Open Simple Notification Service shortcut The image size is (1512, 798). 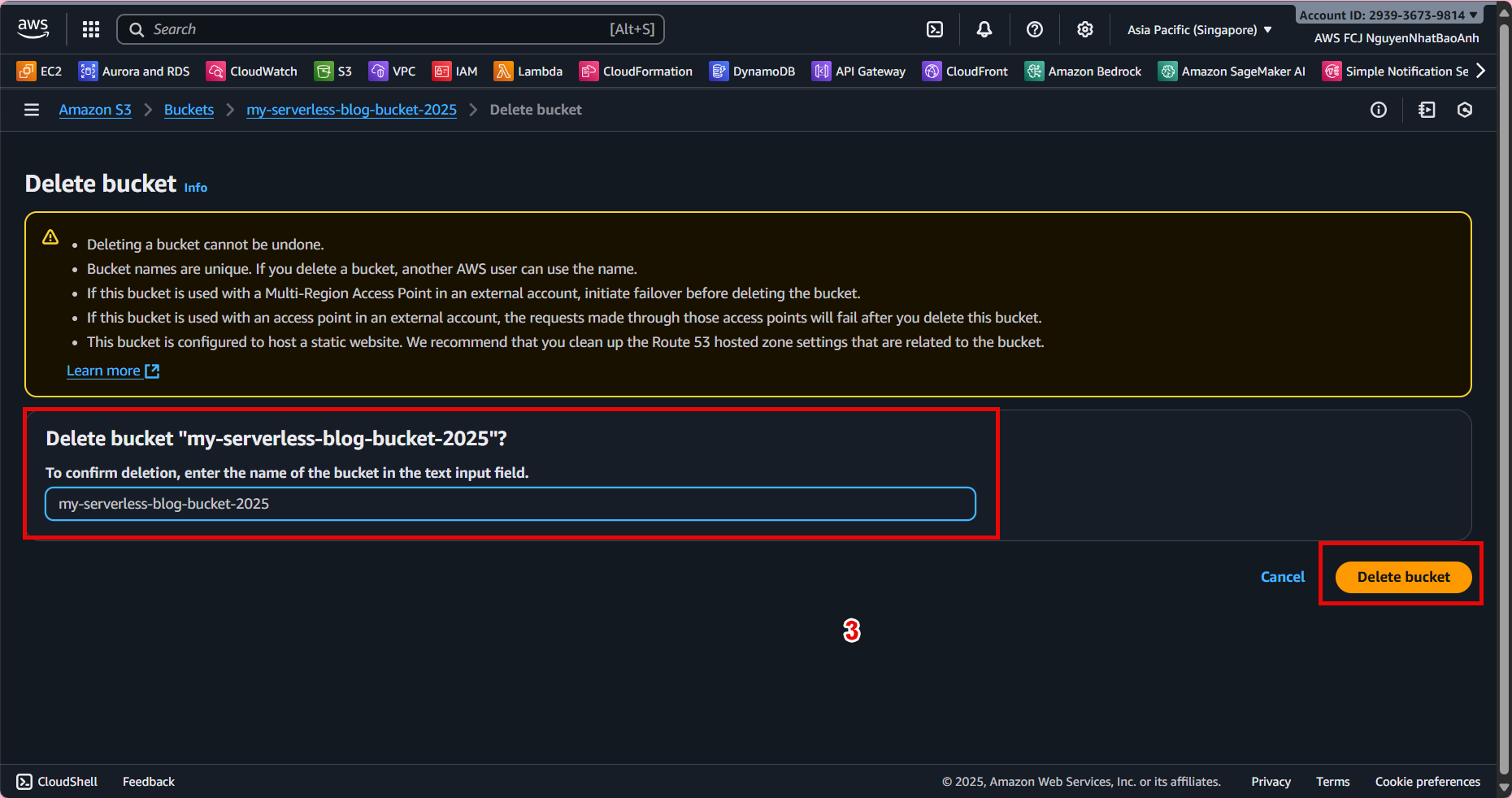tap(1395, 72)
